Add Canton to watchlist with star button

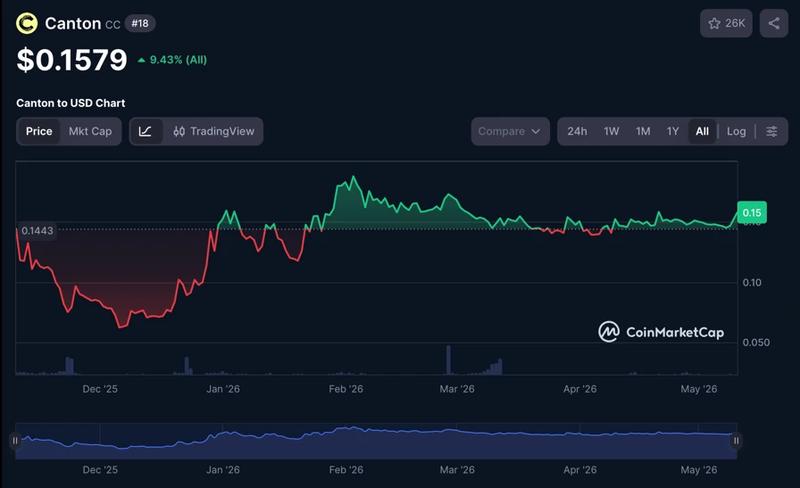pyautogui.click(x=726, y=23)
